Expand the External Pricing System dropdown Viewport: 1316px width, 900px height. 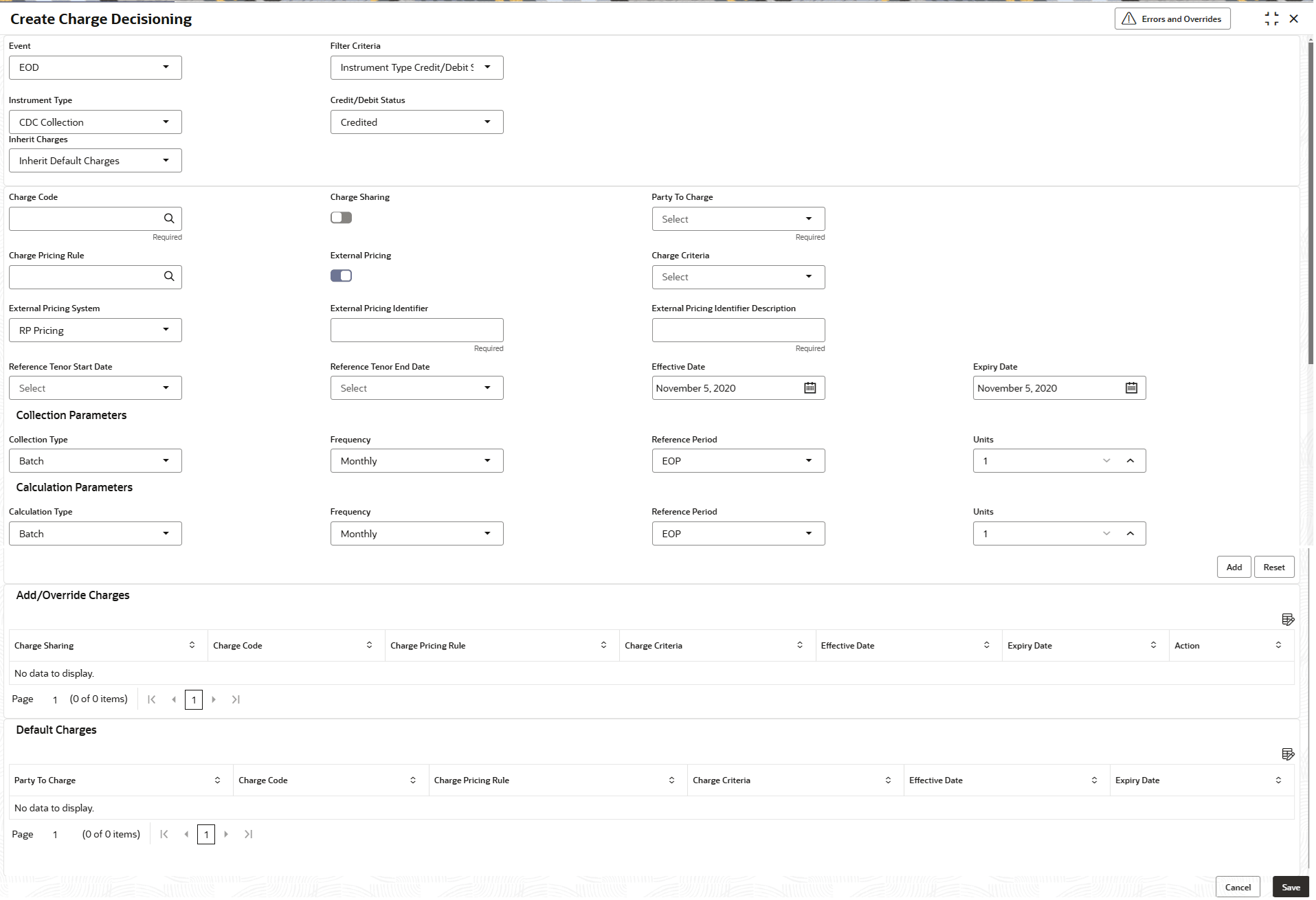coord(96,330)
